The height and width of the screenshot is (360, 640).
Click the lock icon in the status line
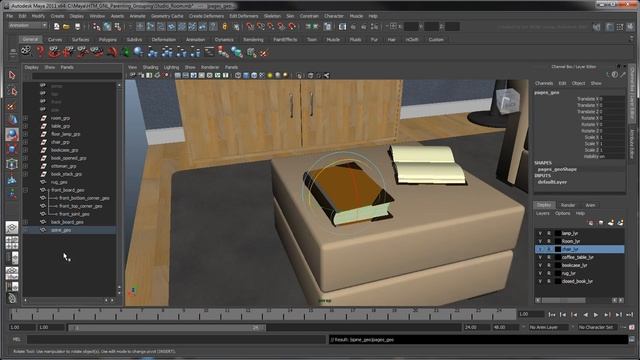[x=224, y=27]
